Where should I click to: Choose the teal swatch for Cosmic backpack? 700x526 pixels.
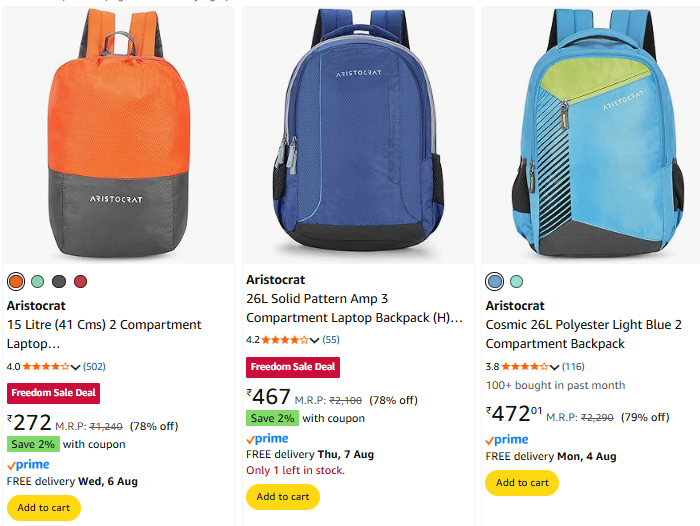pyautogui.click(x=516, y=281)
